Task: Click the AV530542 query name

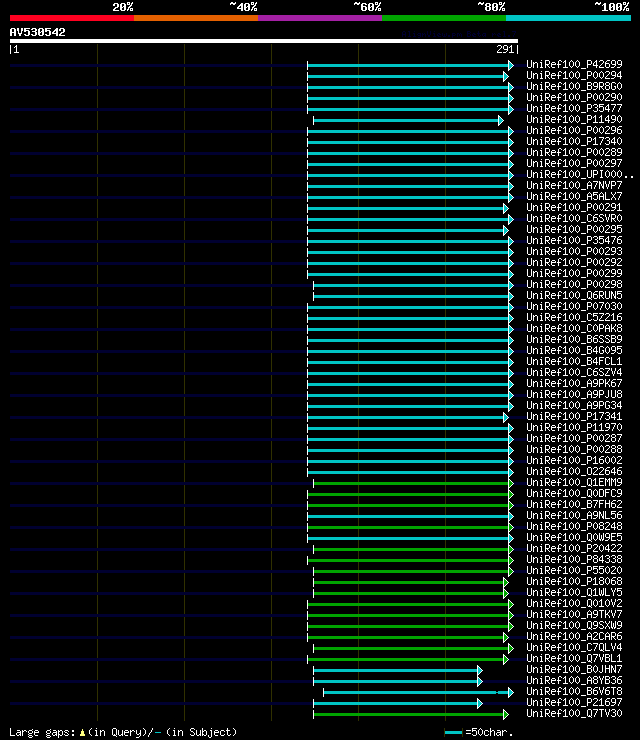Action: coord(37,33)
